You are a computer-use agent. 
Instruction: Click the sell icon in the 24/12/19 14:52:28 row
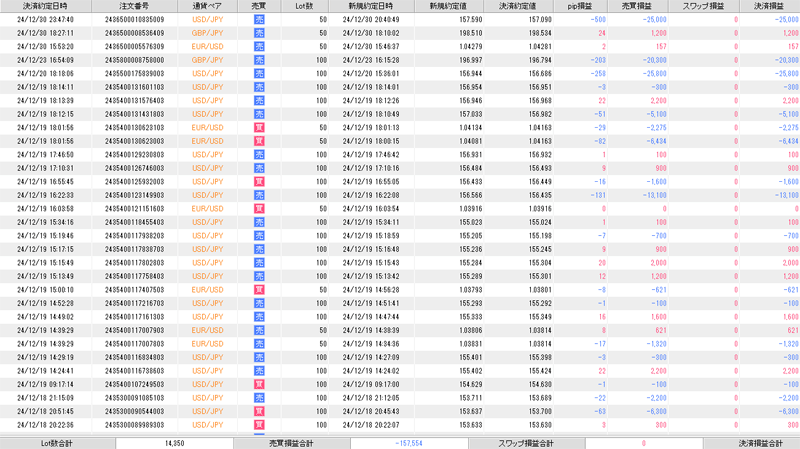click(x=259, y=304)
